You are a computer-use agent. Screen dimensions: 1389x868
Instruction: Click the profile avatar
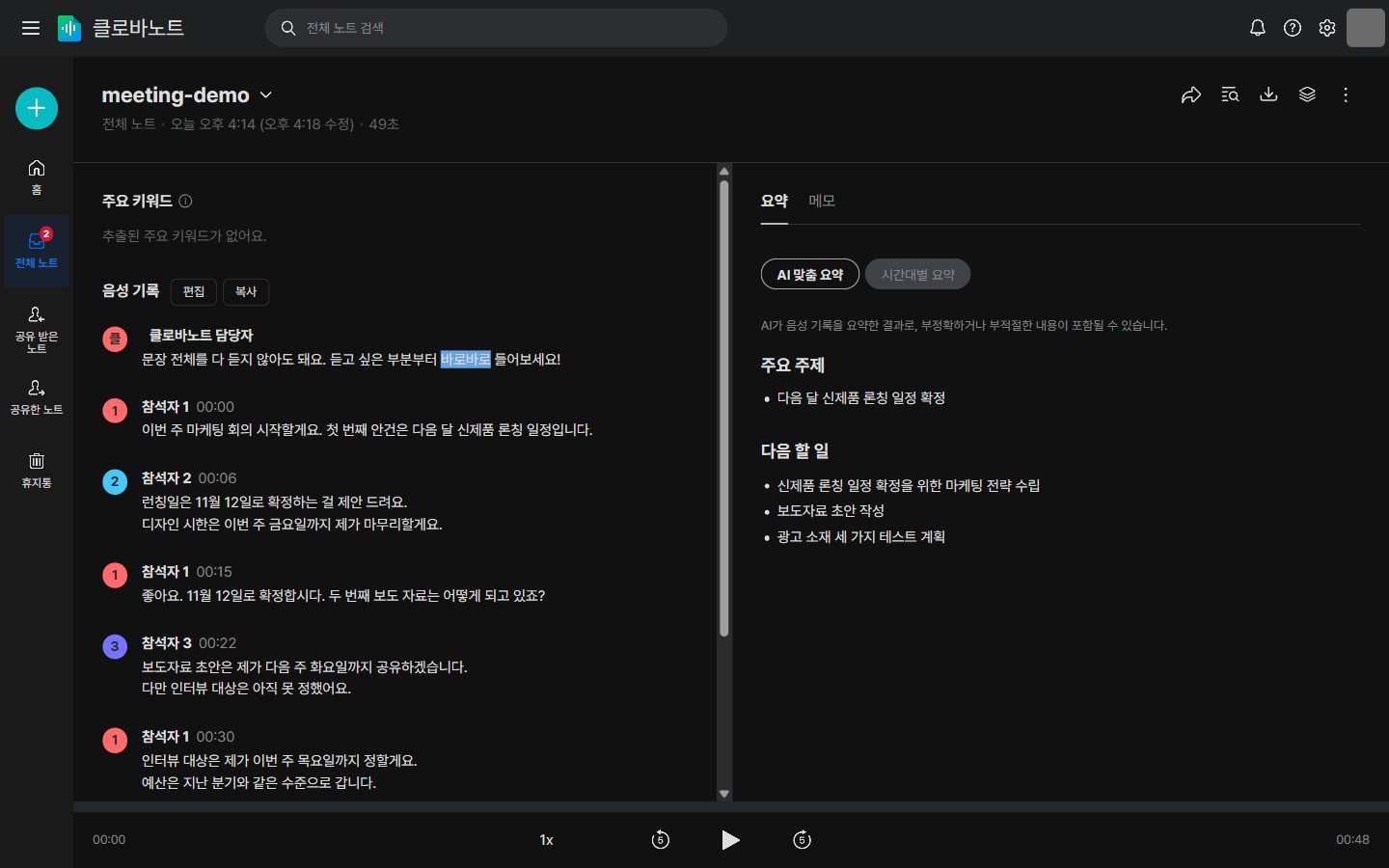point(1365,28)
